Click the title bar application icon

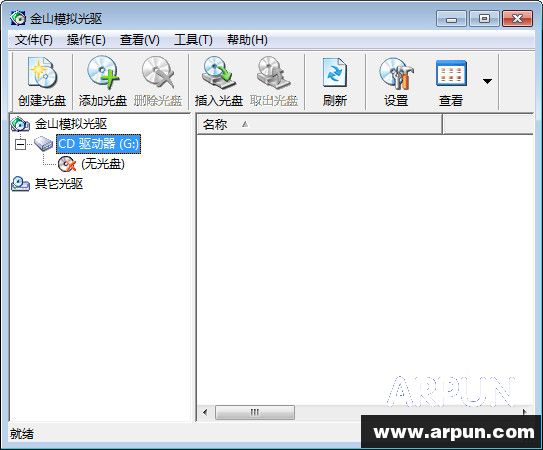18,18
